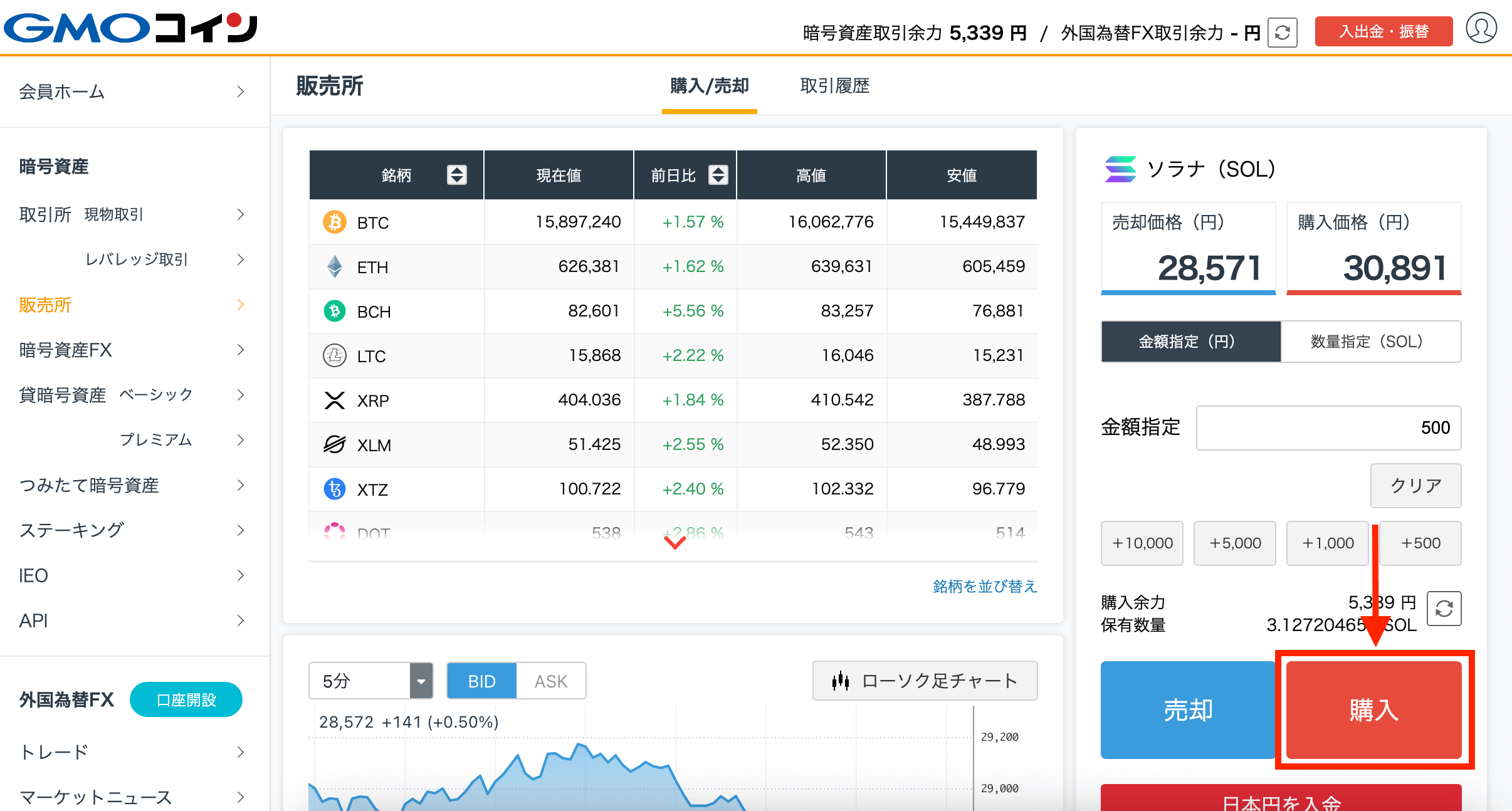This screenshot has height=811, width=1512.
Task: Click the Solana SOL logo icon
Action: coord(1120,169)
